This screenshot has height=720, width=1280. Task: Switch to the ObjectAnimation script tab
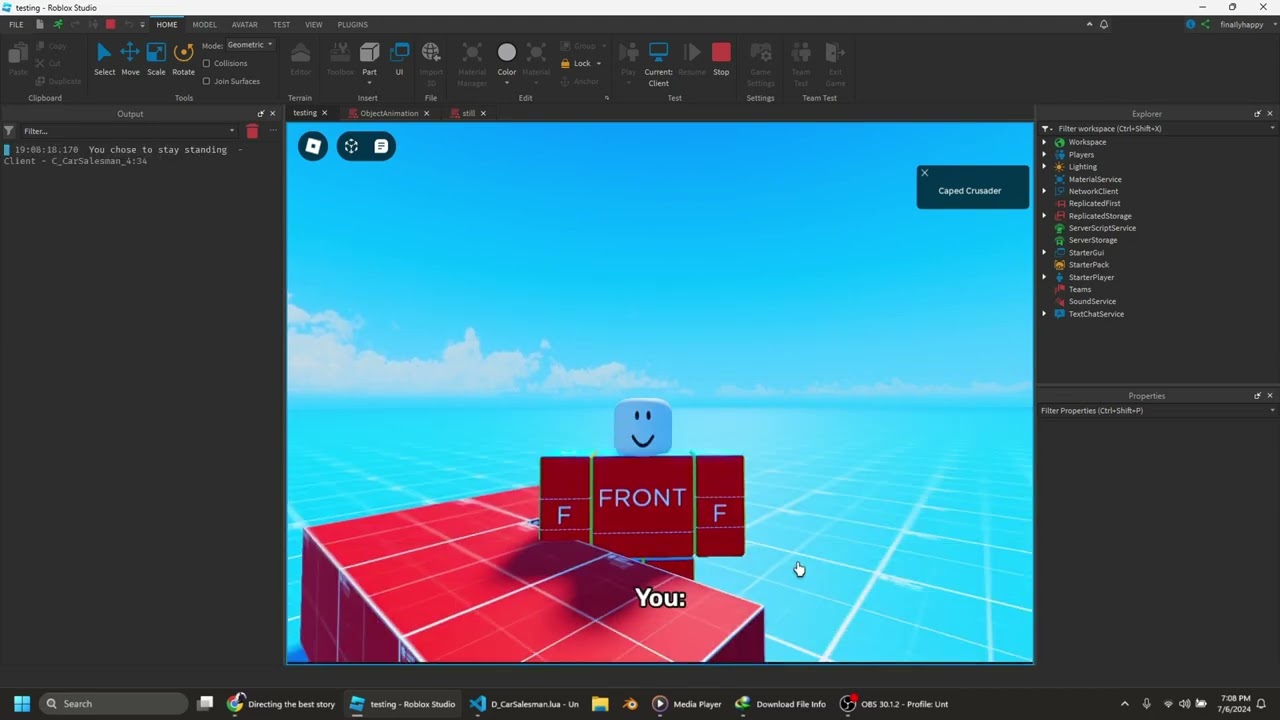point(389,113)
